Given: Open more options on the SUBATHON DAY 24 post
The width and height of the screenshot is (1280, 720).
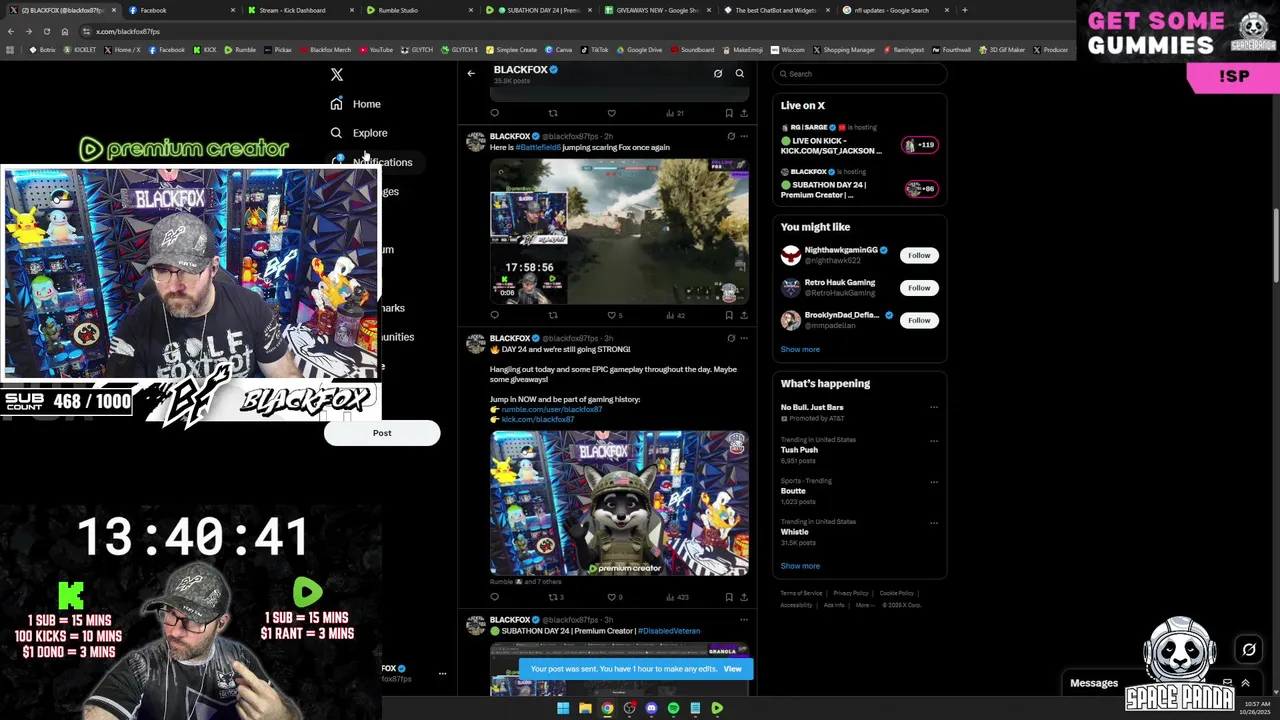Looking at the screenshot, I should click(743, 620).
